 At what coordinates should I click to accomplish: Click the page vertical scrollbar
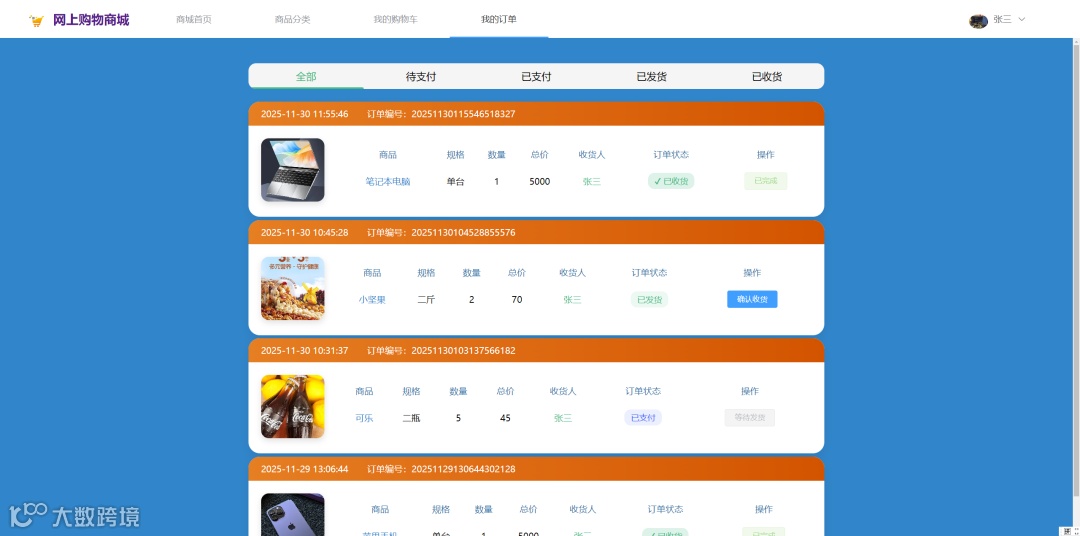click(x=1076, y=268)
